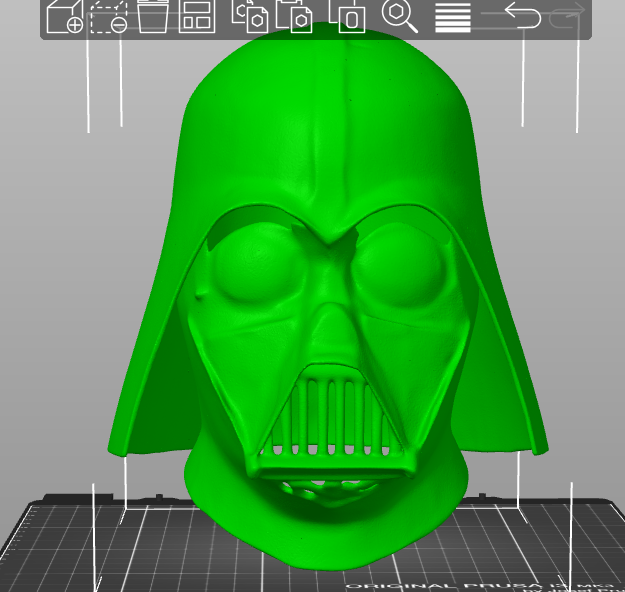The width and height of the screenshot is (625, 592).
Task: Click the Copy objects icon
Action: coord(250,16)
